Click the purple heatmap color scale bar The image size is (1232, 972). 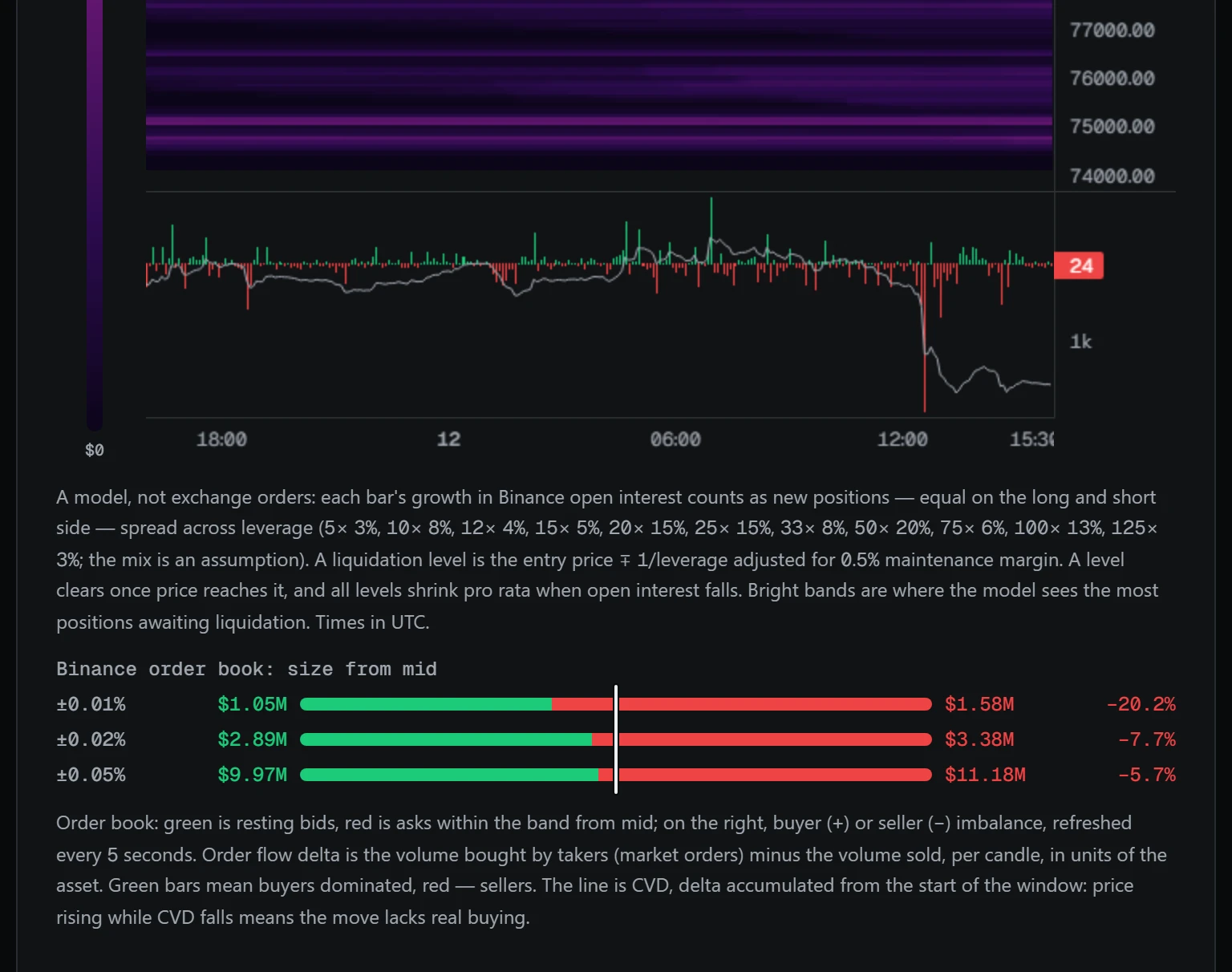point(95,215)
